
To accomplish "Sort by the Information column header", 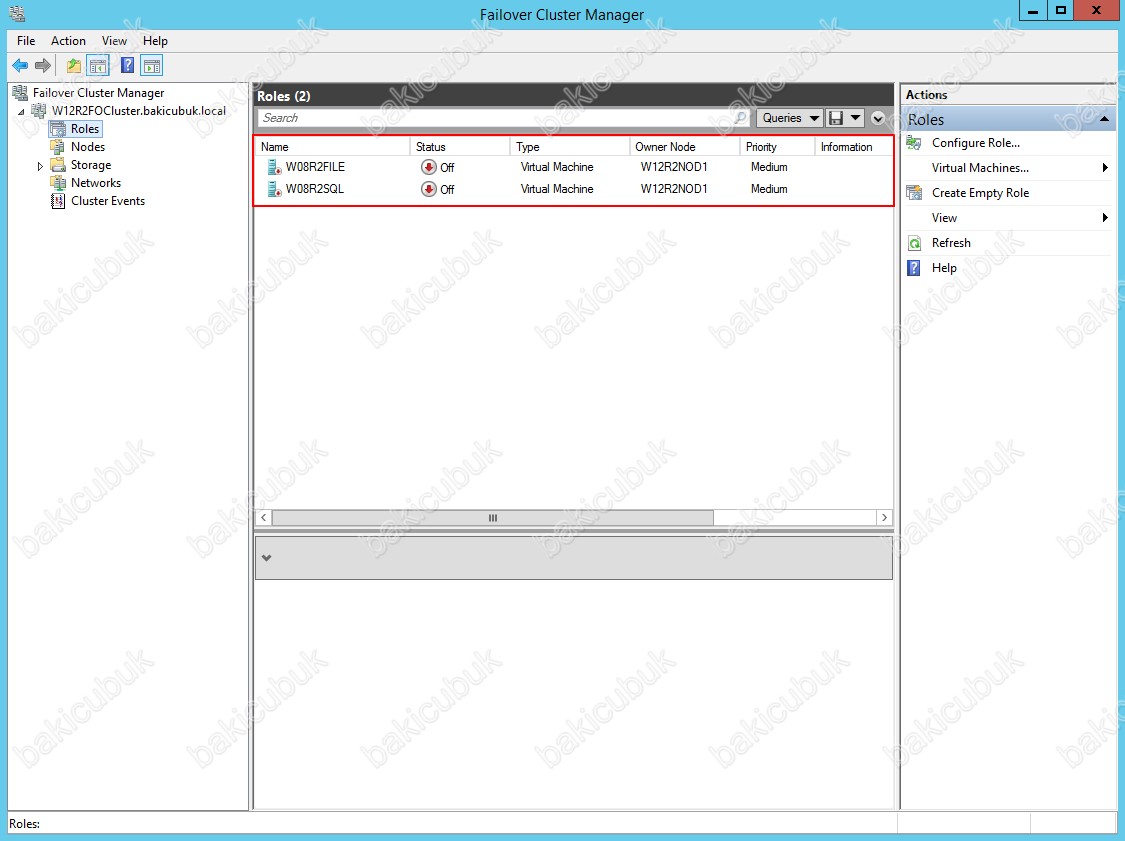I will click(853, 146).
